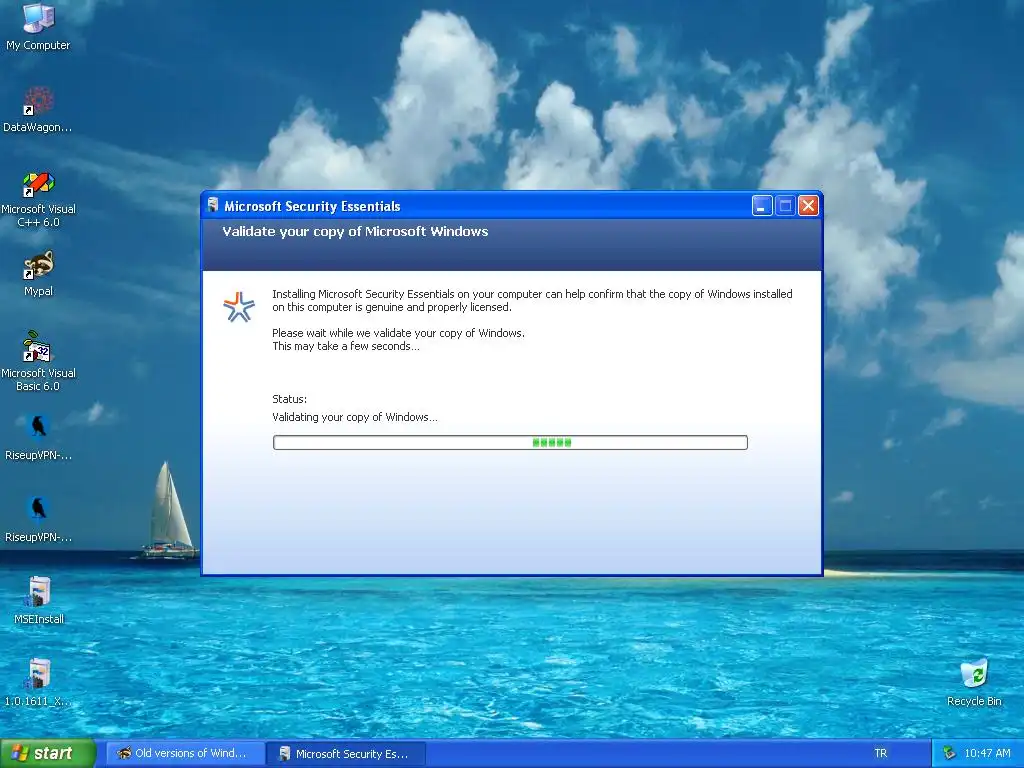Click the star logo in the validation dialog

[x=239, y=307]
